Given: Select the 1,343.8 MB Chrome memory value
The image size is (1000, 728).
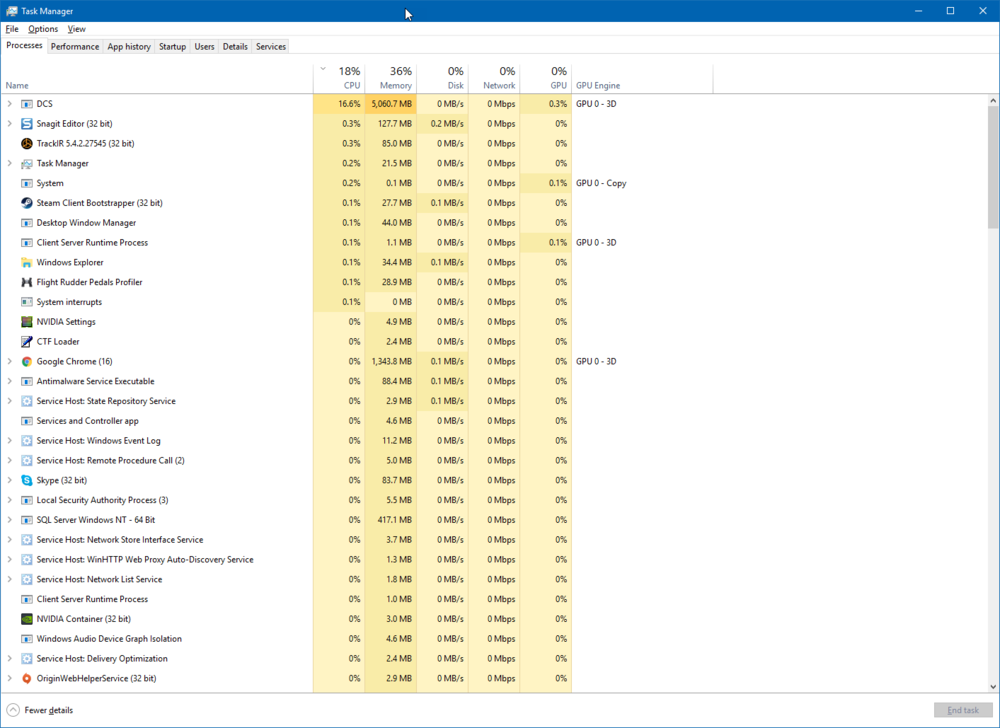Looking at the screenshot, I should [390, 361].
